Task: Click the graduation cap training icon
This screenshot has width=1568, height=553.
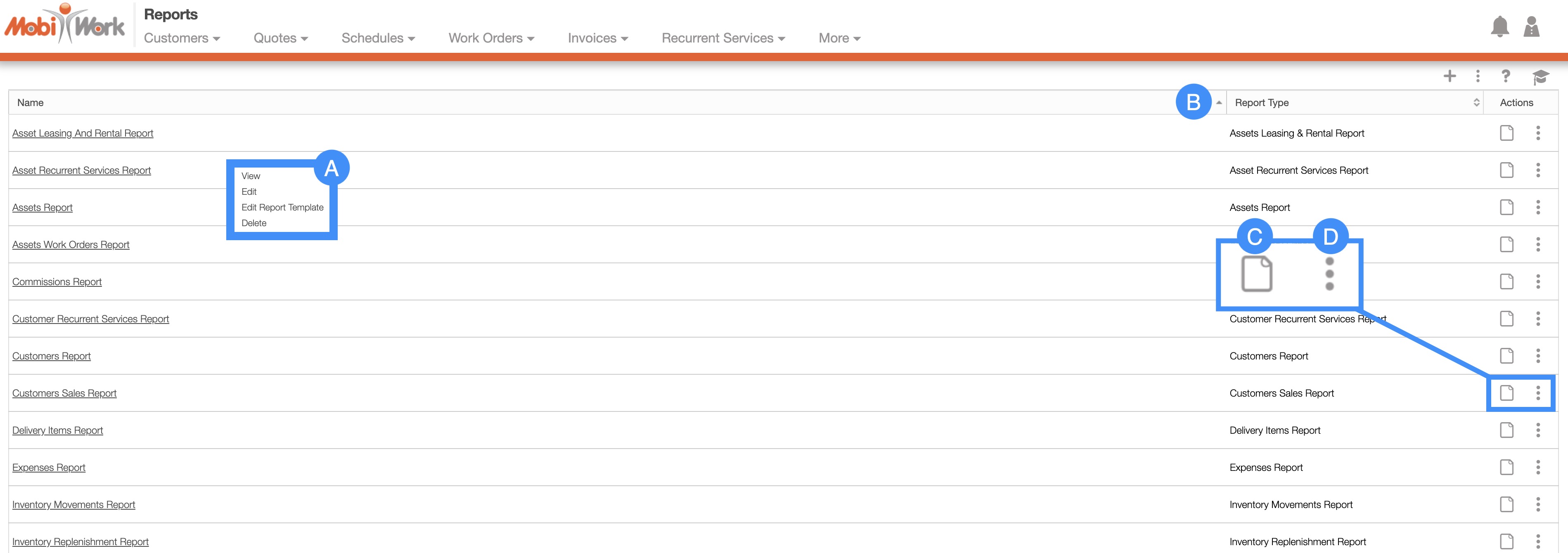Action: click(1540, 77)
